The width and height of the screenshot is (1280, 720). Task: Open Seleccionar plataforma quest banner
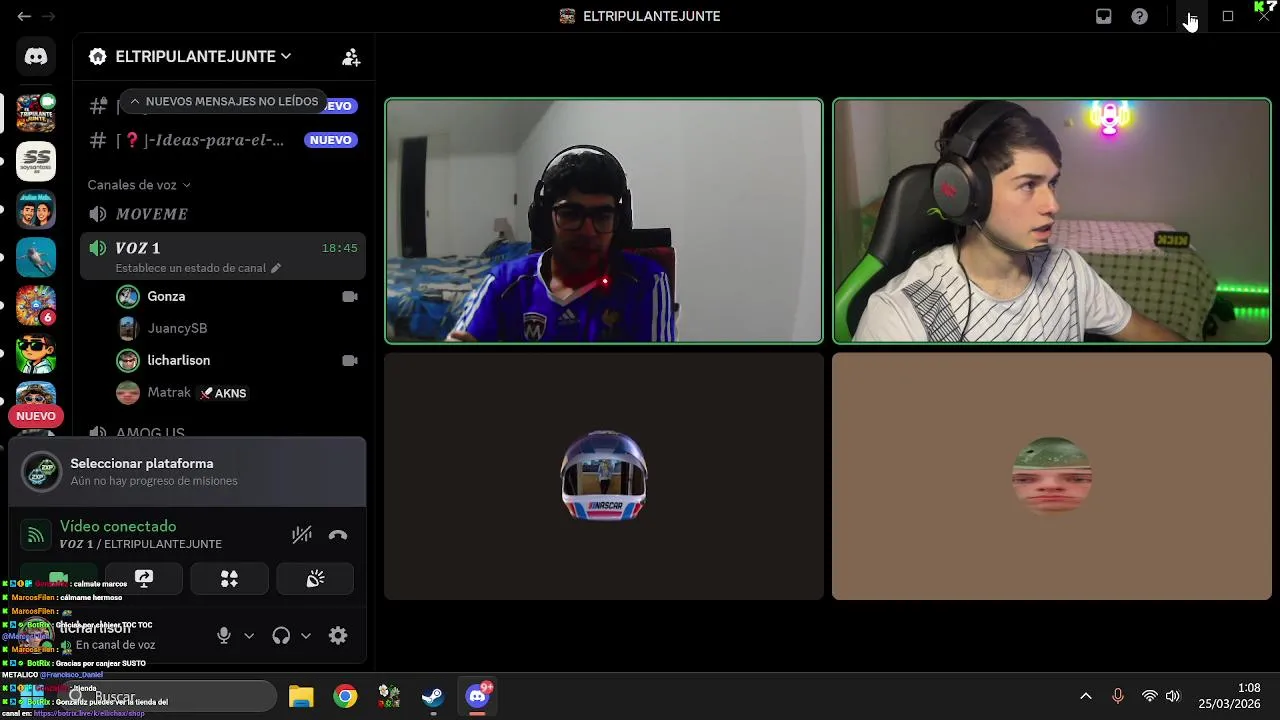187,472
